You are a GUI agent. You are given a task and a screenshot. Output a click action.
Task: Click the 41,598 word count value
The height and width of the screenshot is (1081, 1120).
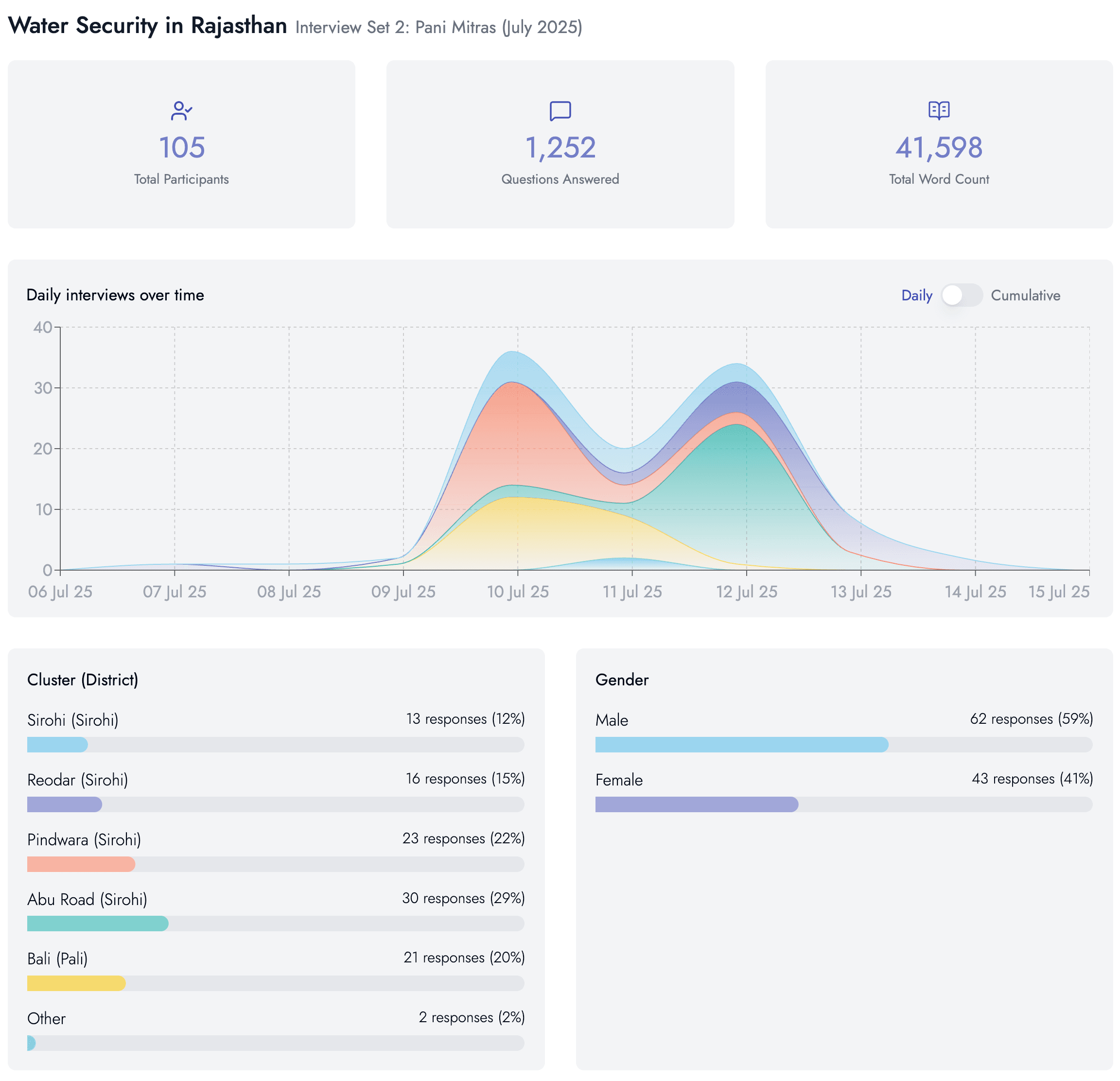coord(939,147)
